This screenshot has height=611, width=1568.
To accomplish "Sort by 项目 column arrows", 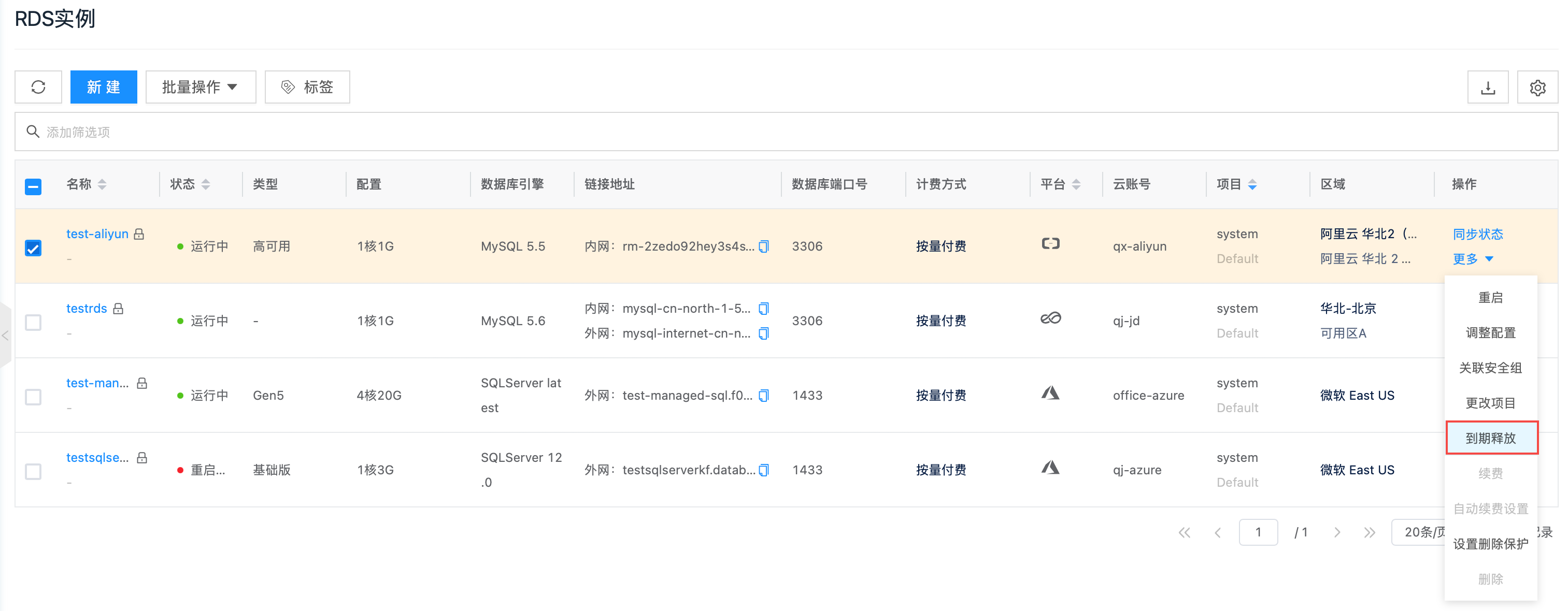I will [x=1252, y=184].
